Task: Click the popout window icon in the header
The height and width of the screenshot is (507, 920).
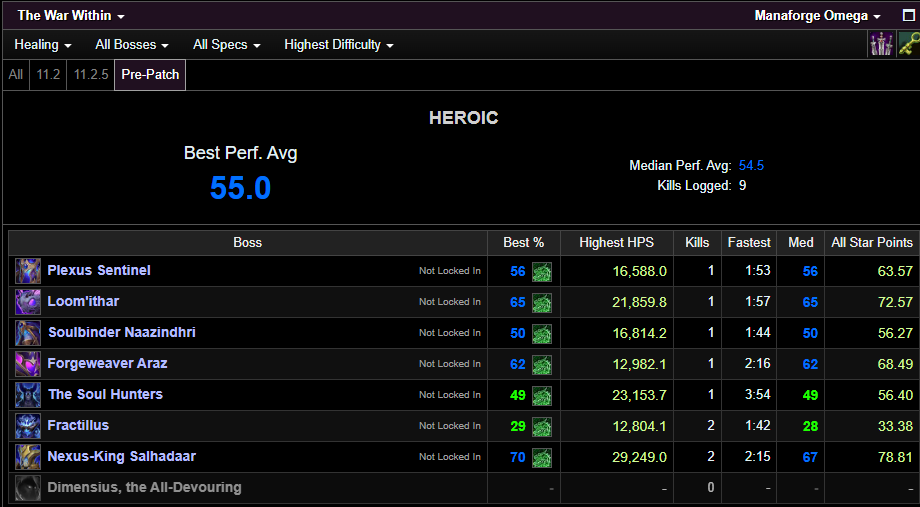Action: 908,16
